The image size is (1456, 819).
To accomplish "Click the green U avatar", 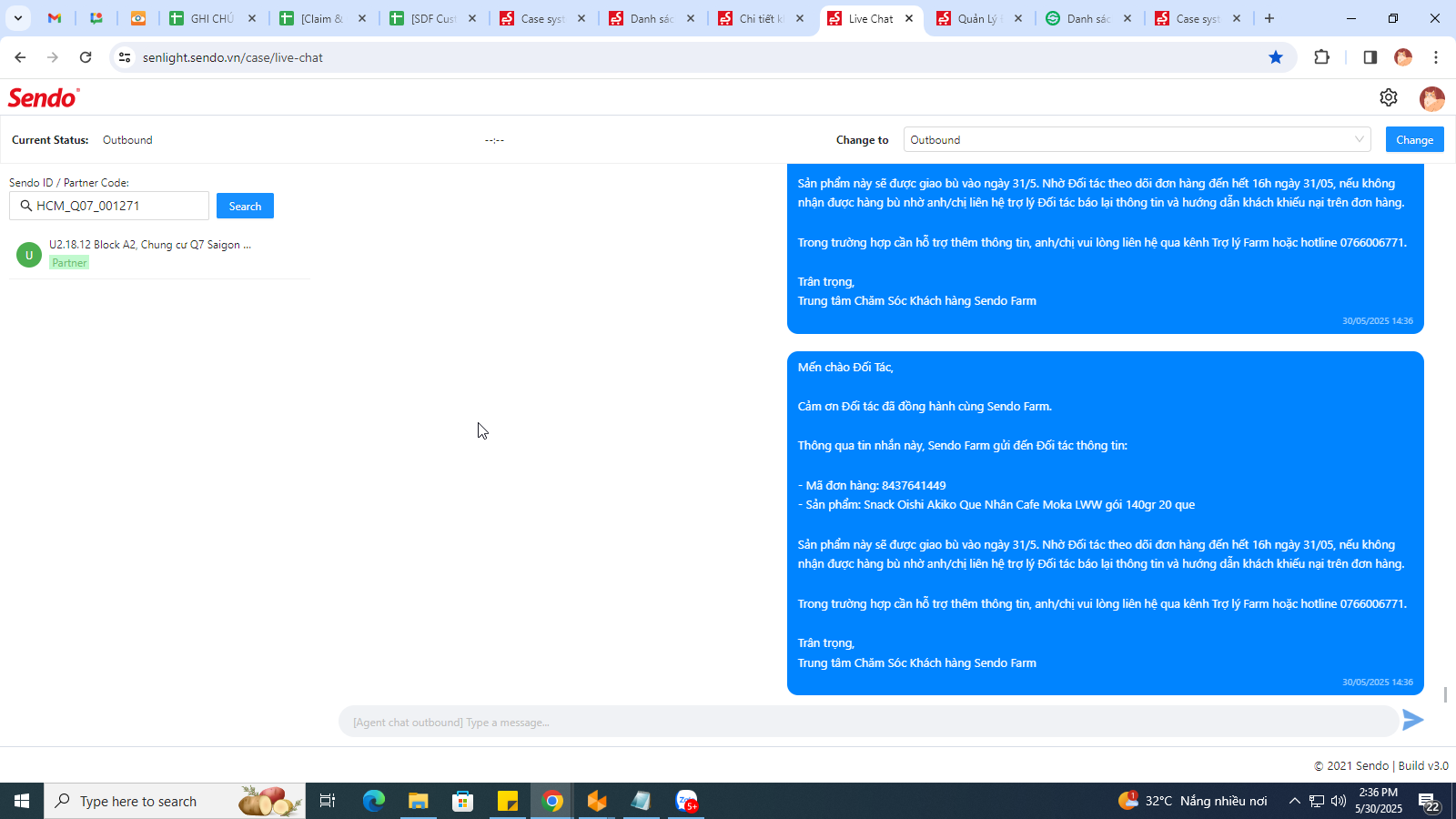I will [29, 255].
